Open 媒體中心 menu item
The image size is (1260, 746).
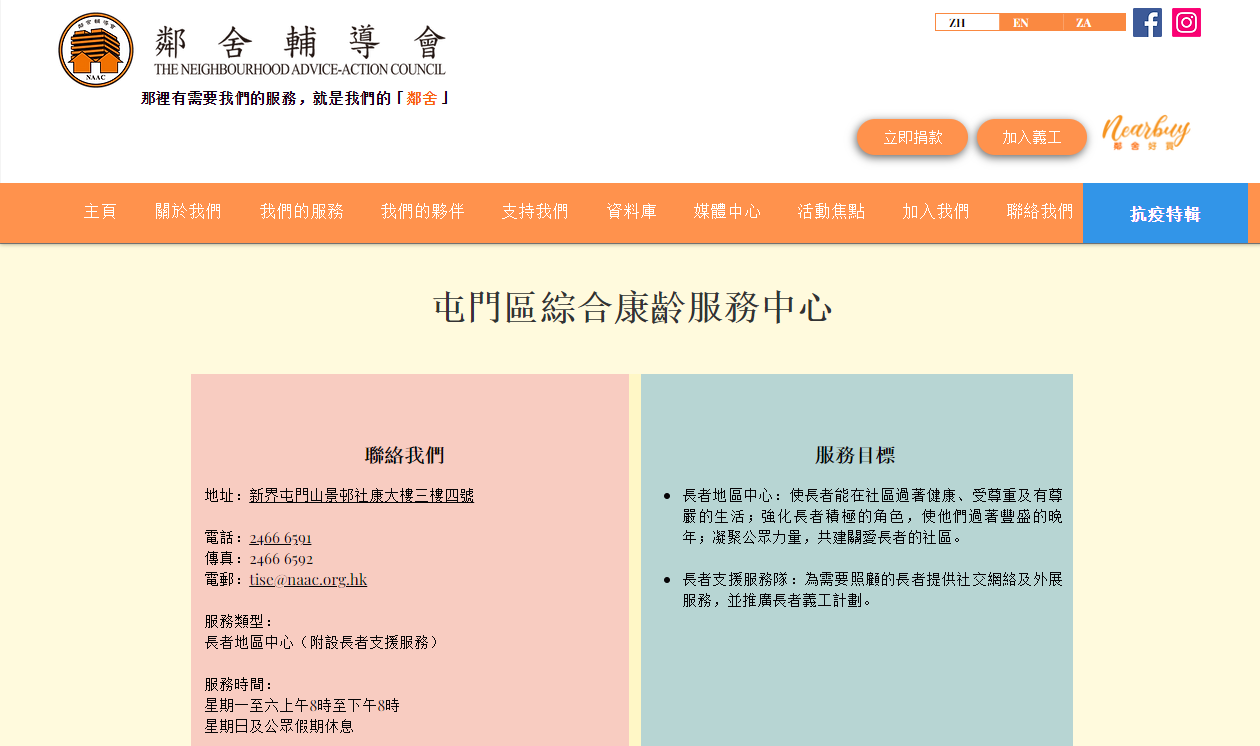pyautogui.click(x=727, y=212)
